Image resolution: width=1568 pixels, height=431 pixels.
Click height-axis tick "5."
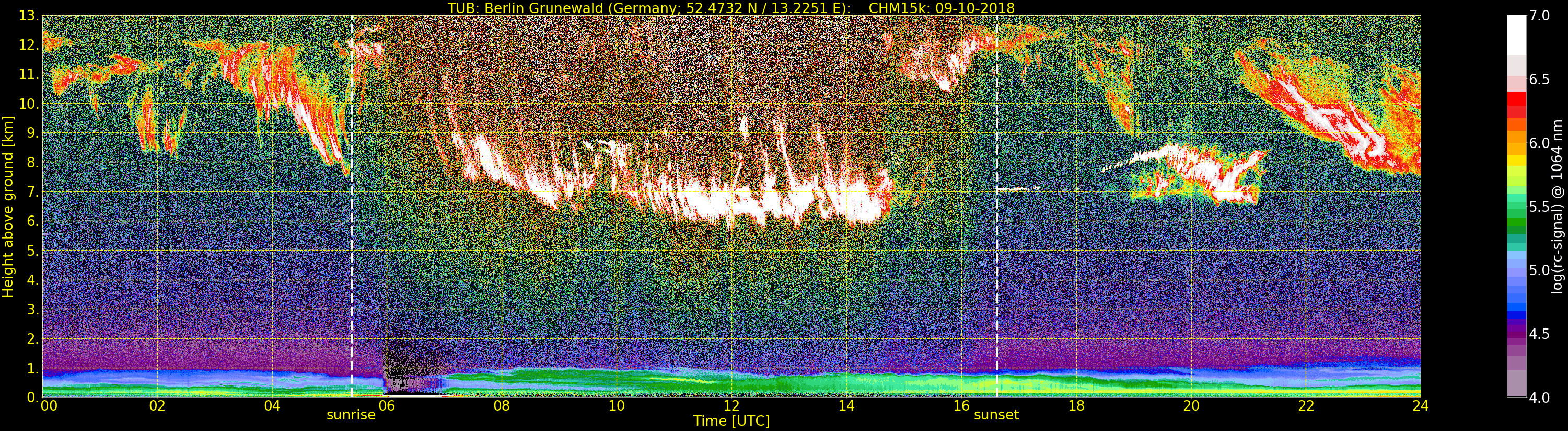[x=33, y=251]
